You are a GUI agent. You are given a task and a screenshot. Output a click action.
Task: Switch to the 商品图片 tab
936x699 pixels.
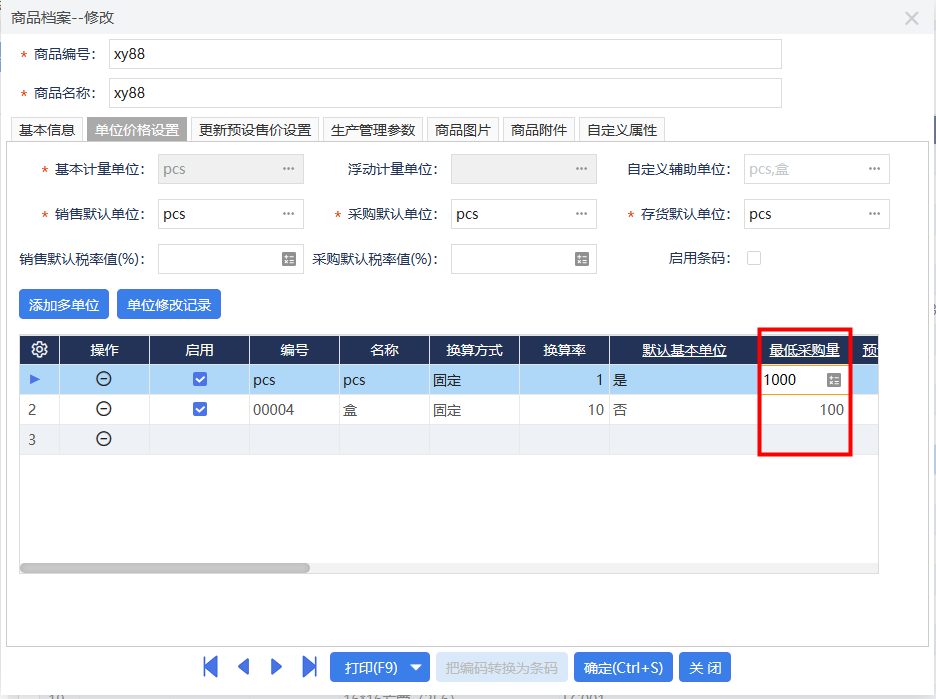[x=466, y=129]
